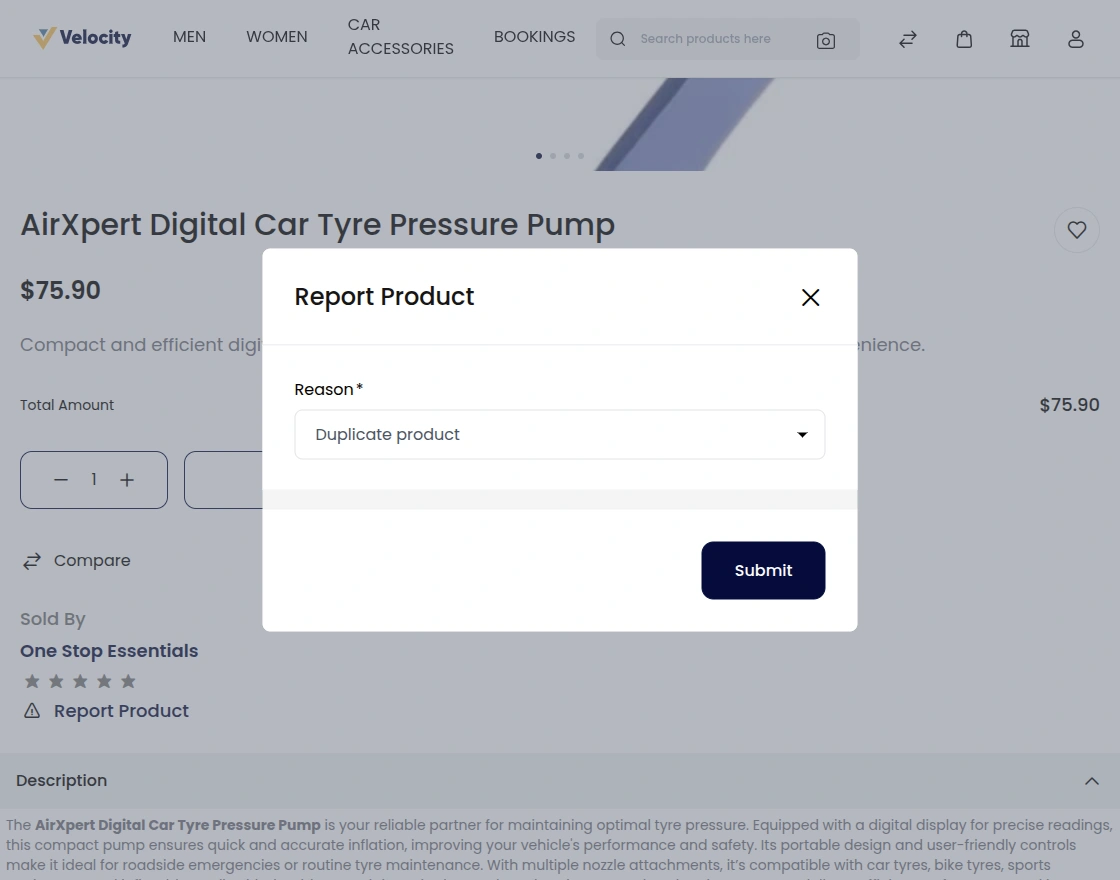Viewport: 1120px width, 880px height.
Task: Click the second carousel dot indicator
Action: pyautogui.click(x=553, y=156)
